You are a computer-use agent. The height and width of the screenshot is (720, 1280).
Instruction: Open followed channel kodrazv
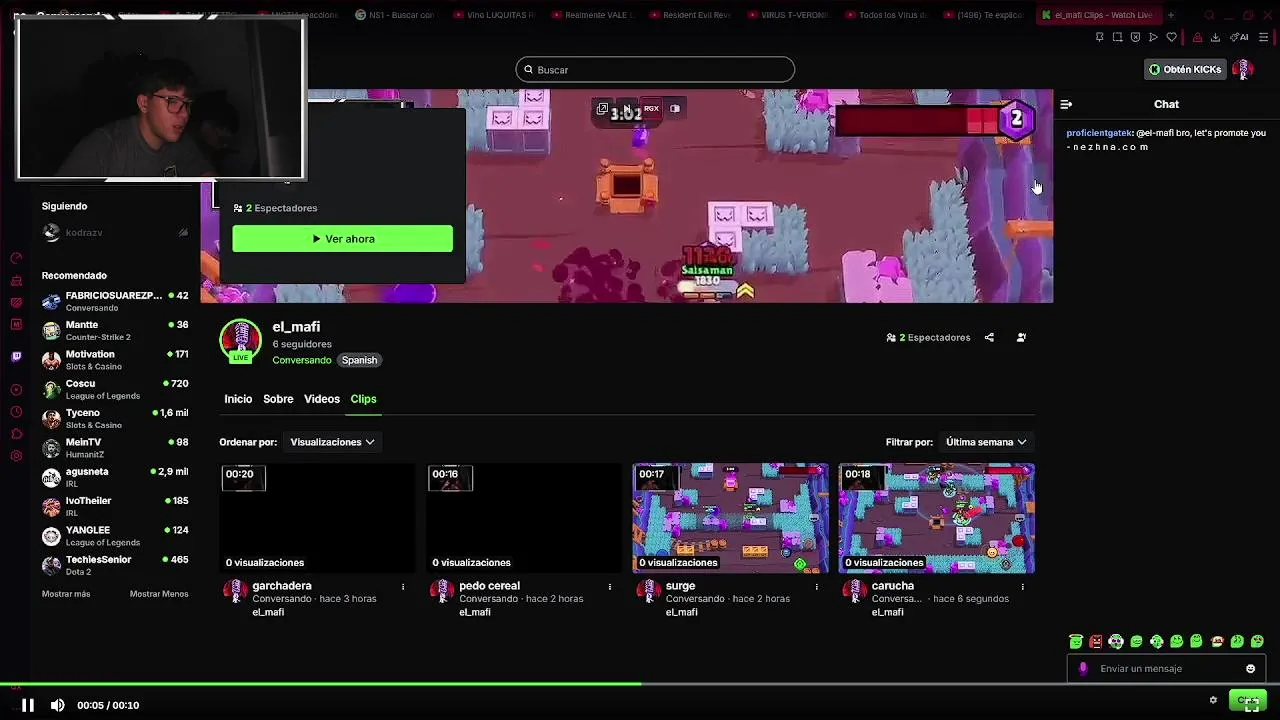(x=115, y=233)
